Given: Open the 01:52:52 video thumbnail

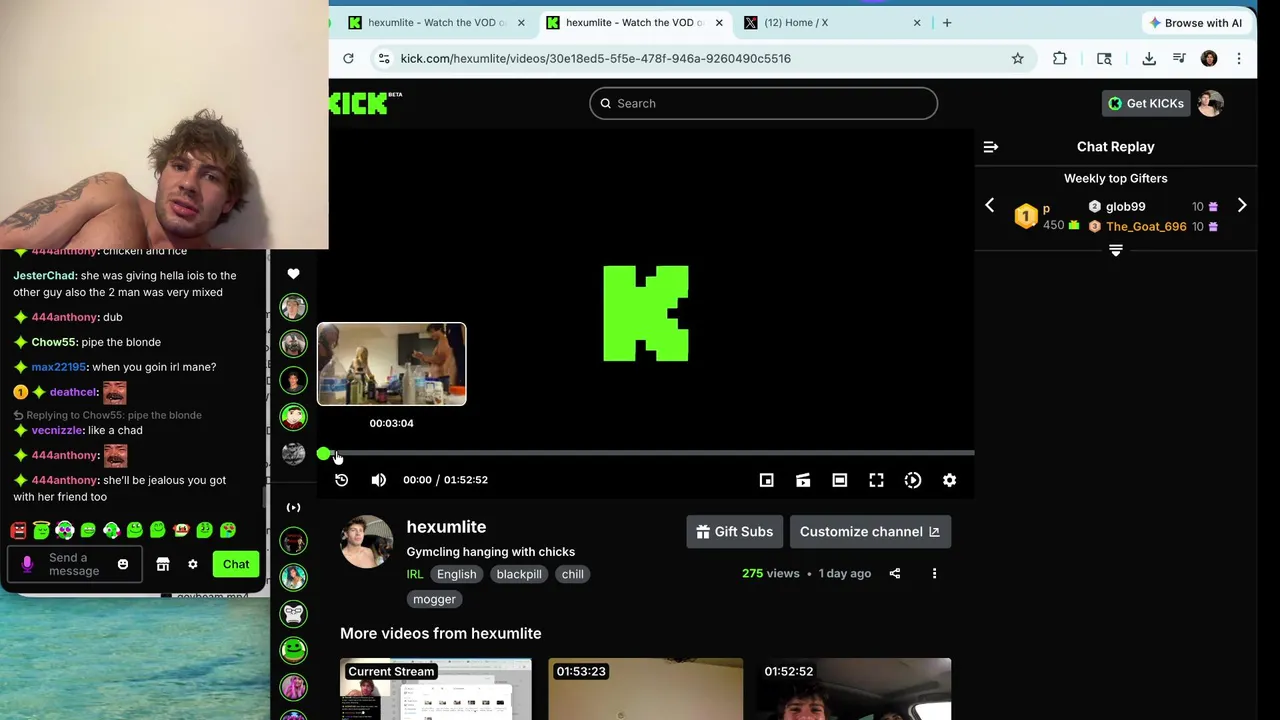Looking at the screenshot, I should pyautogui.click(x=854, y=689).
